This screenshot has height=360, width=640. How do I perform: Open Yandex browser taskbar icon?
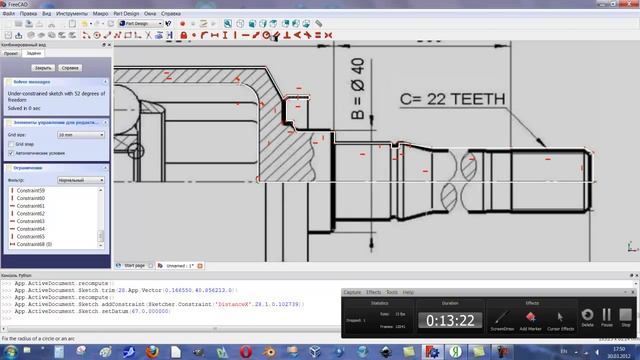456,352
